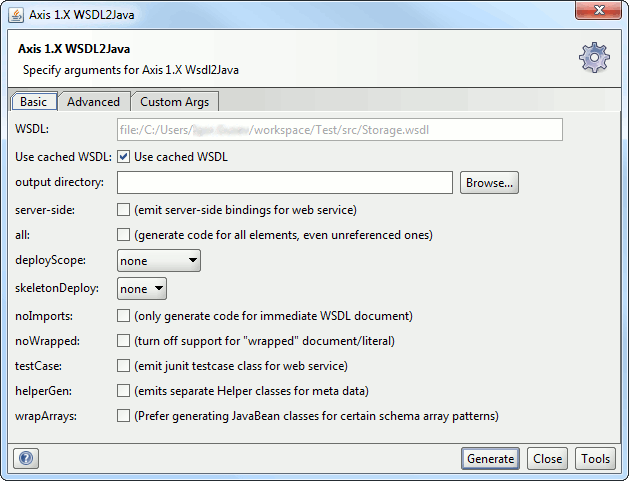This screenshot has width=629, height=481.
Task: Check the helperGen checkbox
Action: [x=124, y=390]
